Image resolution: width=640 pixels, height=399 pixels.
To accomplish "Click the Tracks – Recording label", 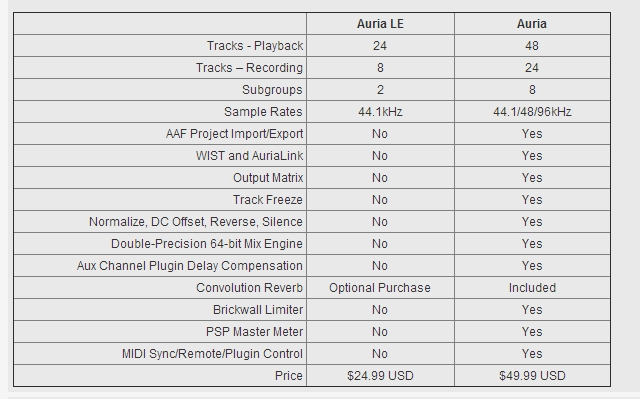I will [249, 68].
